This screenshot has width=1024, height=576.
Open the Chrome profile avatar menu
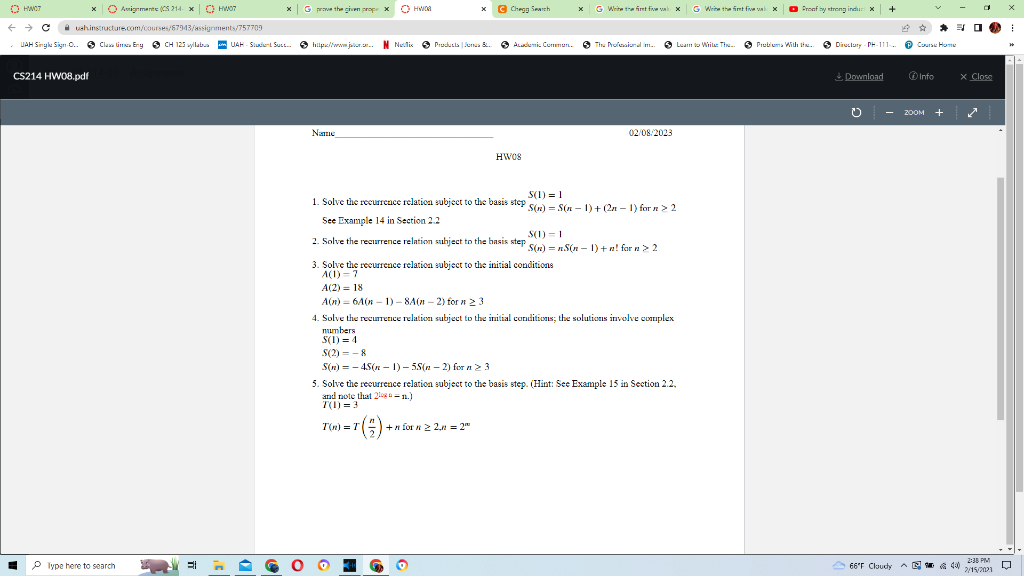coord(993,28)
